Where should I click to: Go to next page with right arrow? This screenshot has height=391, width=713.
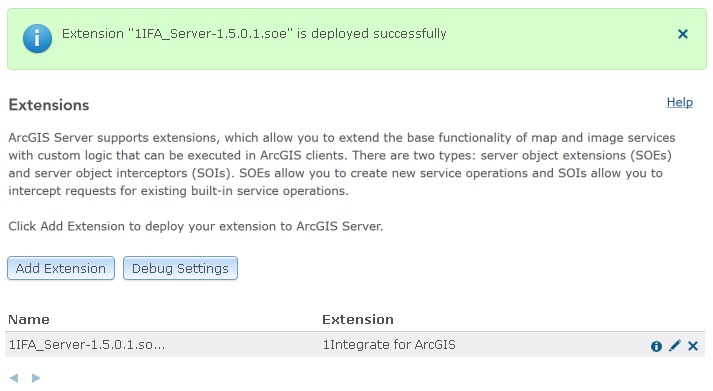[x=36, y=378]
